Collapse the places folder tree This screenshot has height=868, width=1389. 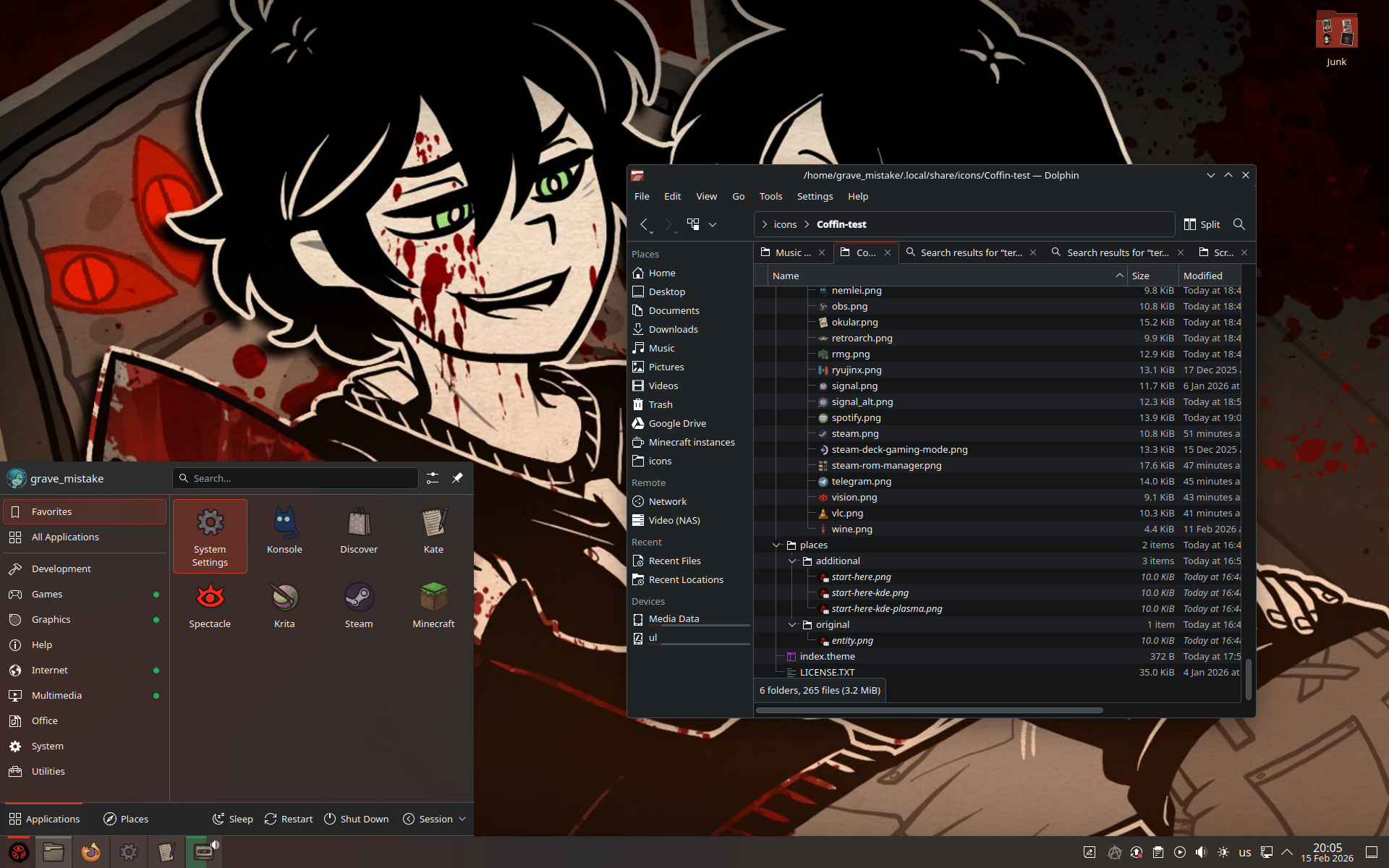point(776,545)
